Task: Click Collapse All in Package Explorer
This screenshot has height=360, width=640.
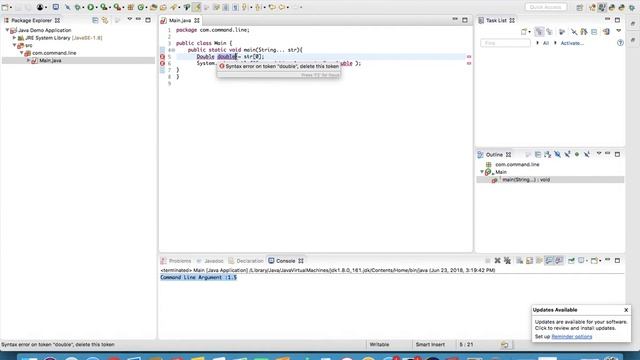Action: tap(95, 20)
